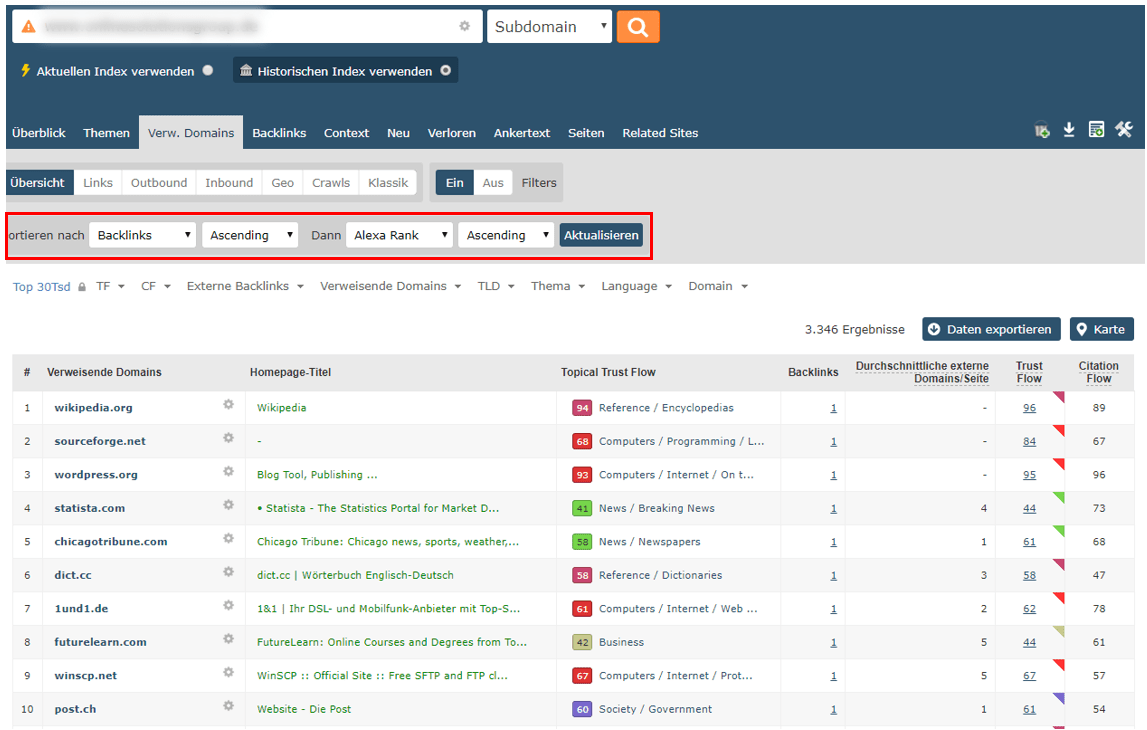The image size is (1147, 730).
Task: Click the gear icon inside the search field
Action: (465, 26)
